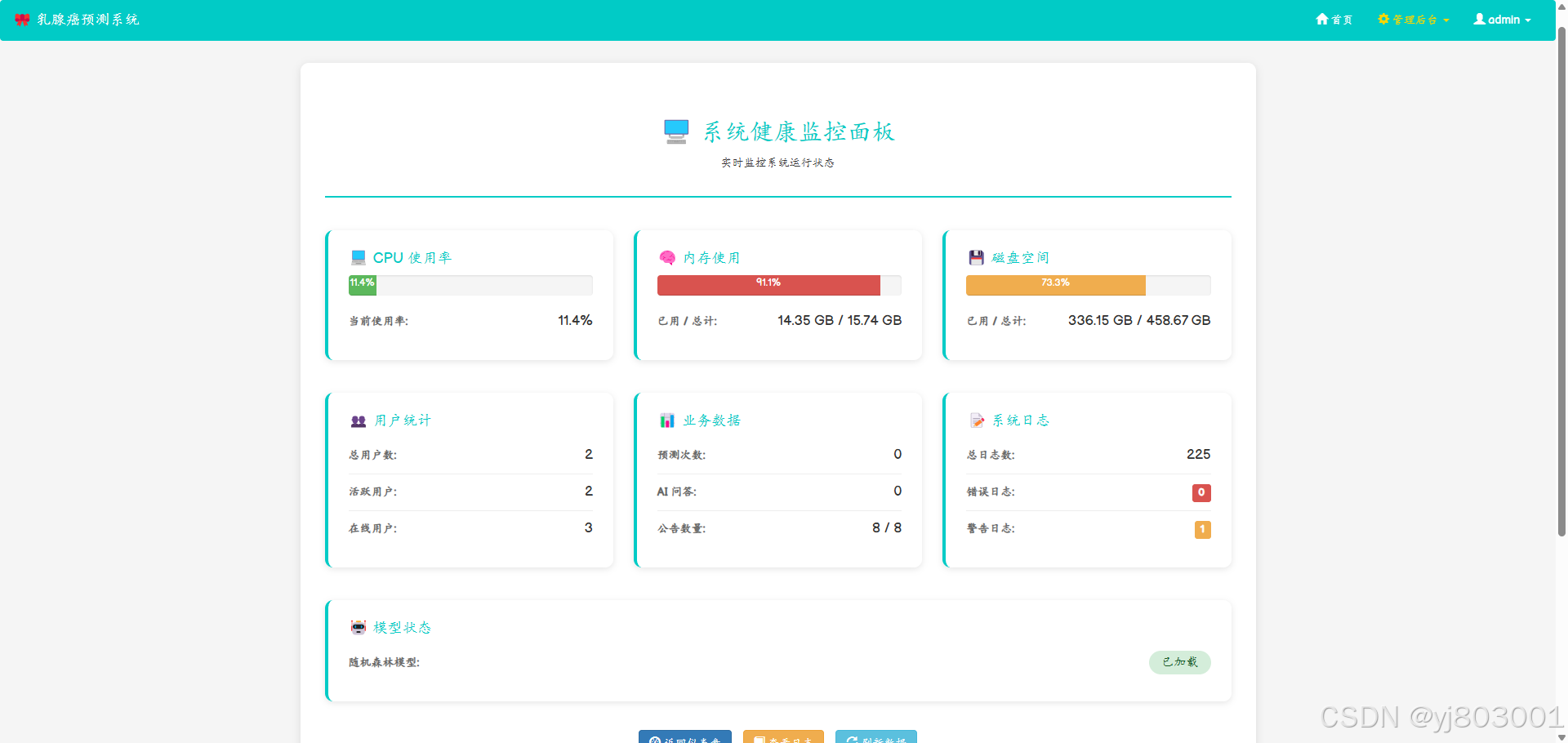Click the scrollbar down arrow

pos(1561,737)
